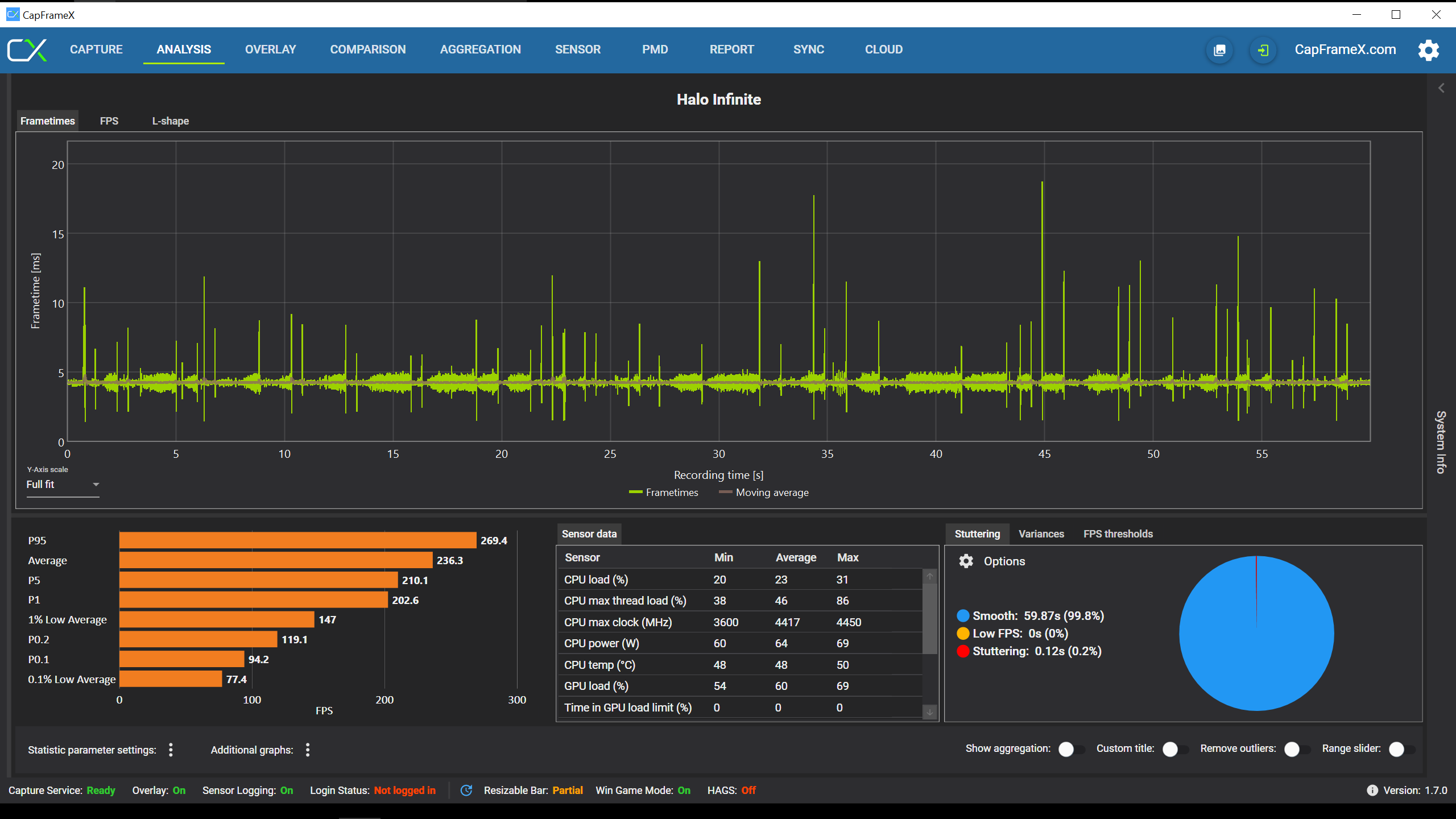Open the PMD tab
The image size is (1456, 819).
[655, 49]
